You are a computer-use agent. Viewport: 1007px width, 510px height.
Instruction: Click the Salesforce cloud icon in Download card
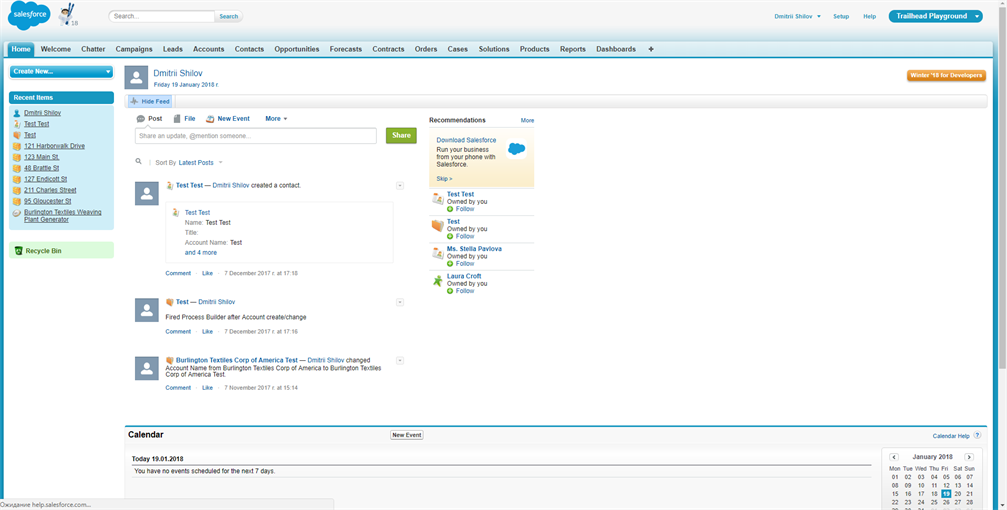[x=516, y=149]
